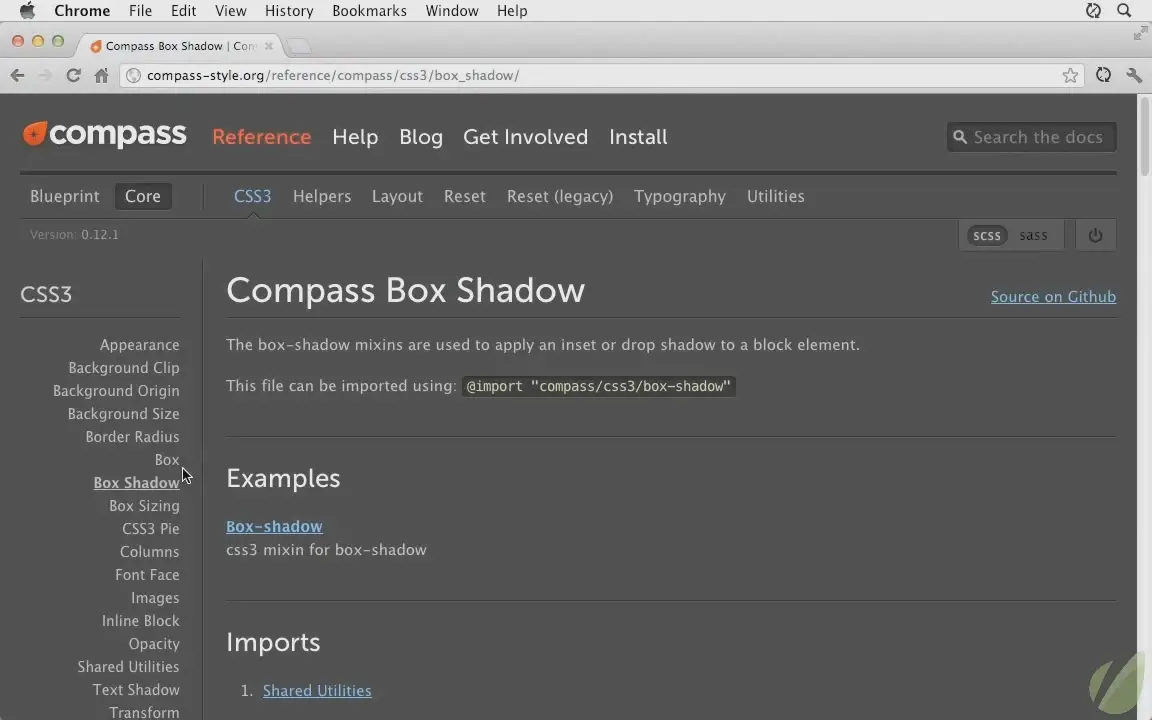Click the browser forward arrow
This screenshot has width=1152, height=720.
coord(45,76)
